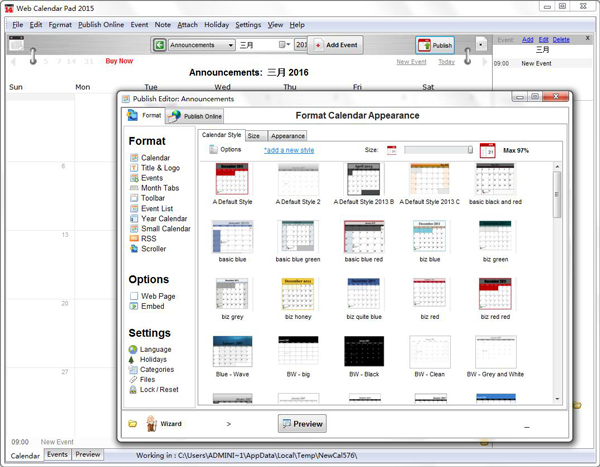Viewport: 600px width, 467px height.
Task: Choose BW - Black style thumbnail
Action: pyautogui.click(x=364, y=351)
